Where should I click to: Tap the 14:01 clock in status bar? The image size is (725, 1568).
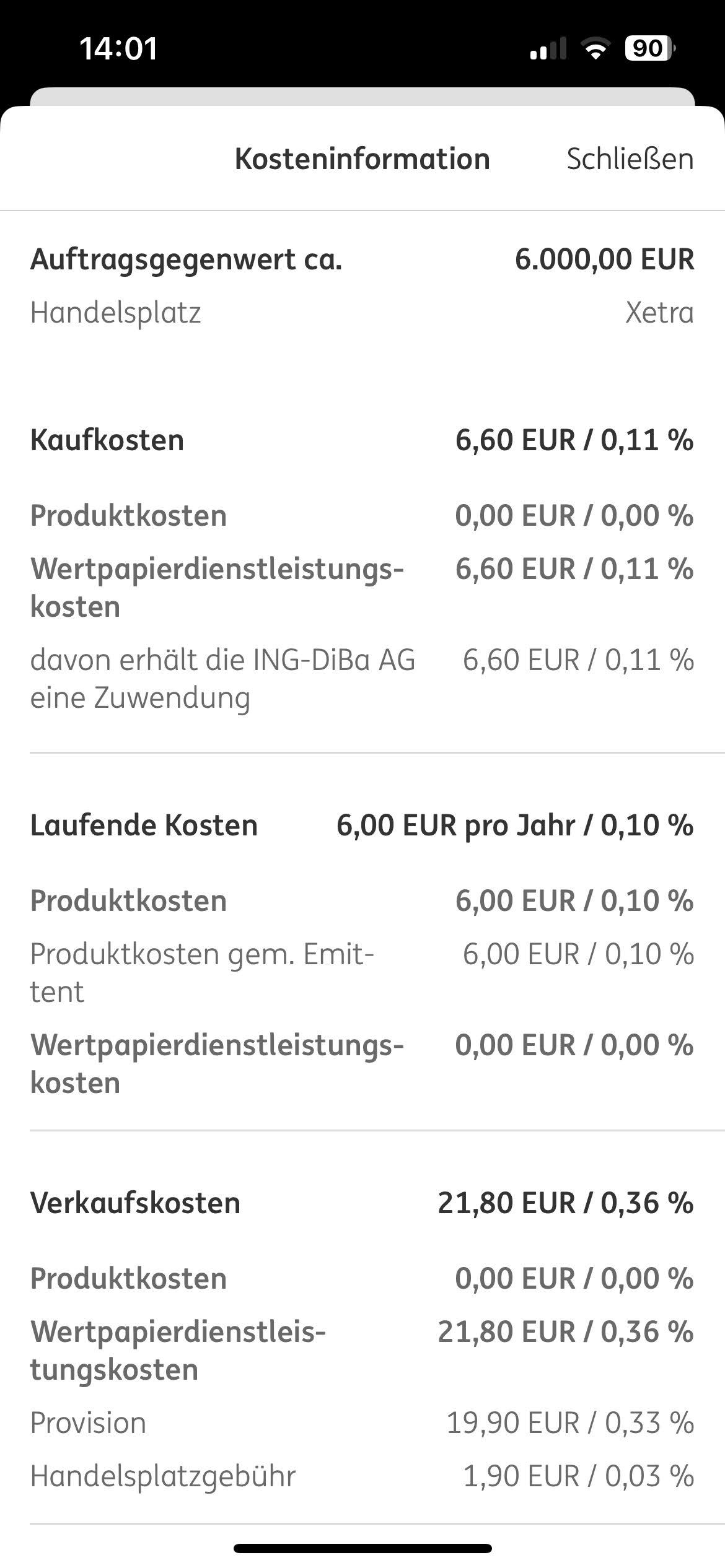(x=118, y=49)
